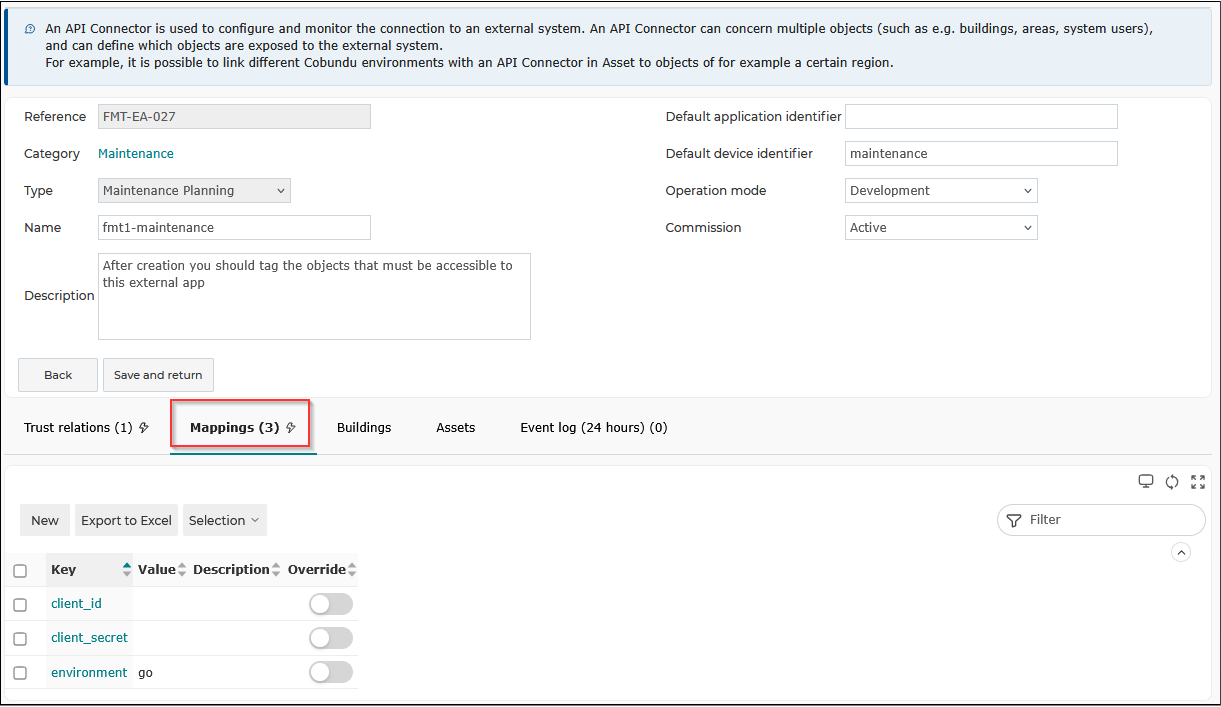Open the Type dropdown
1221x707 pixels.
(x=194, y=191)
